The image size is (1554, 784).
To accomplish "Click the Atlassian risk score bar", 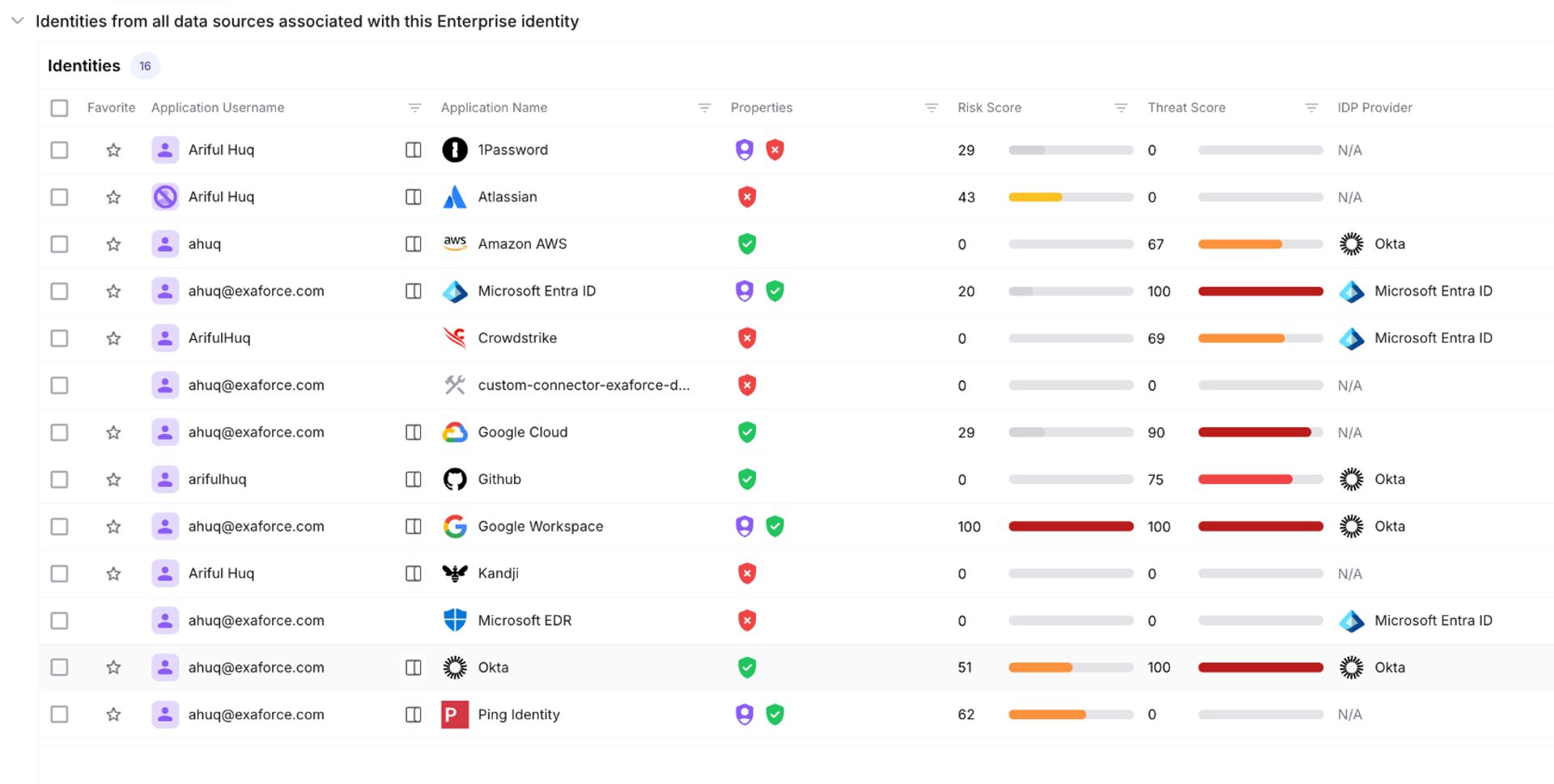I will [1071, 197].
